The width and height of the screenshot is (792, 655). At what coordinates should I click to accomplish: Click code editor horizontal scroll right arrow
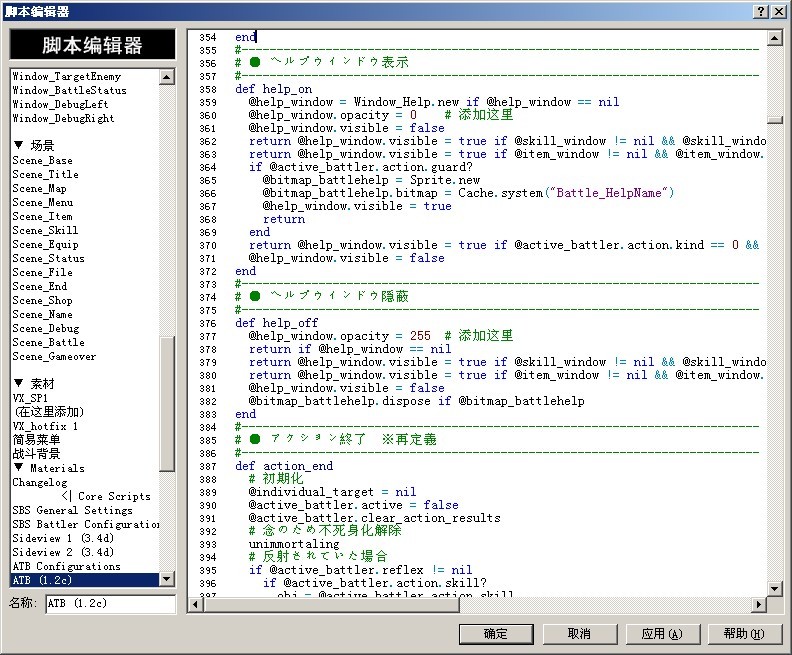pos(758,604)
